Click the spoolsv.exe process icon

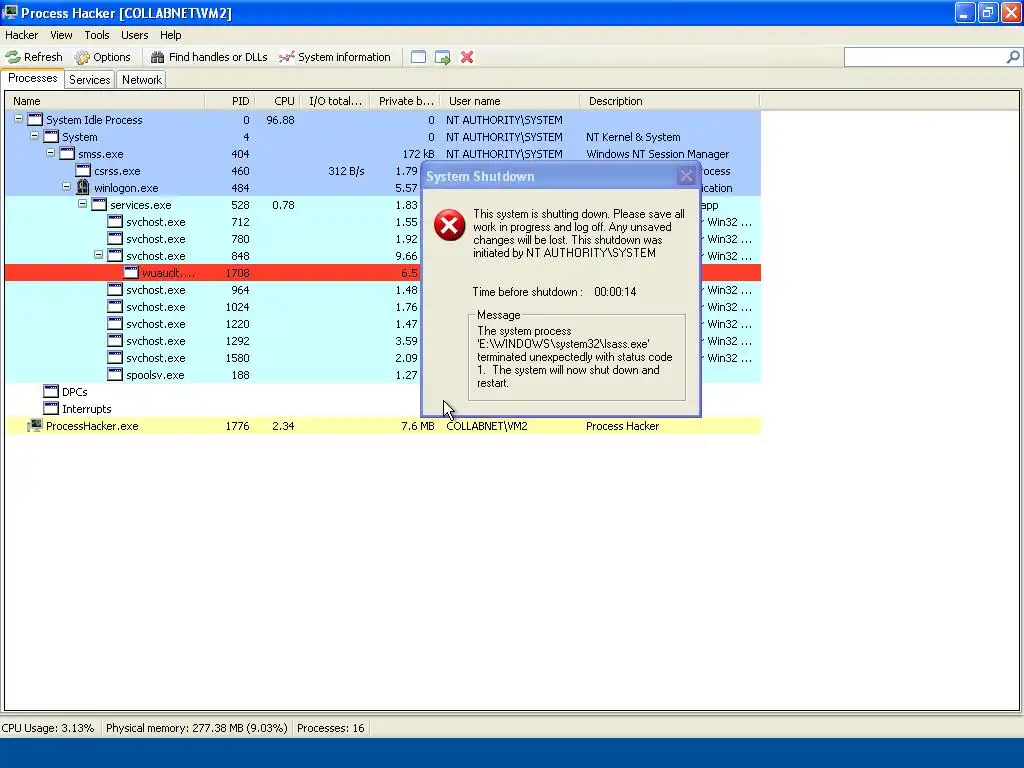[115, 374]
